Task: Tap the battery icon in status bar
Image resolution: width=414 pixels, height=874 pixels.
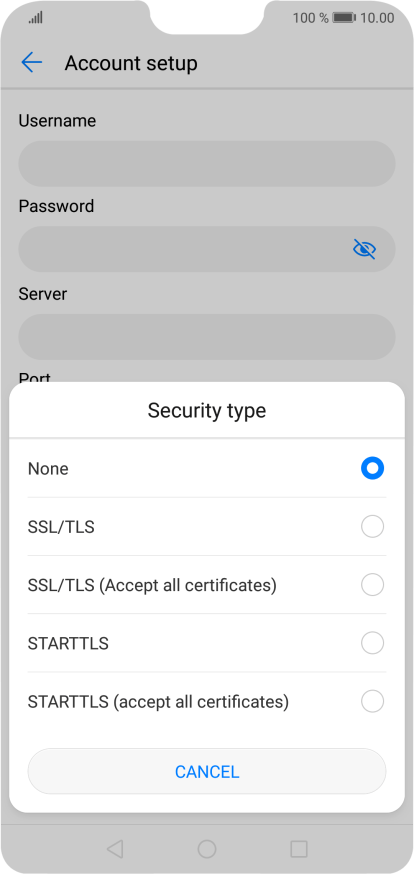Action: tap(344, 18)
